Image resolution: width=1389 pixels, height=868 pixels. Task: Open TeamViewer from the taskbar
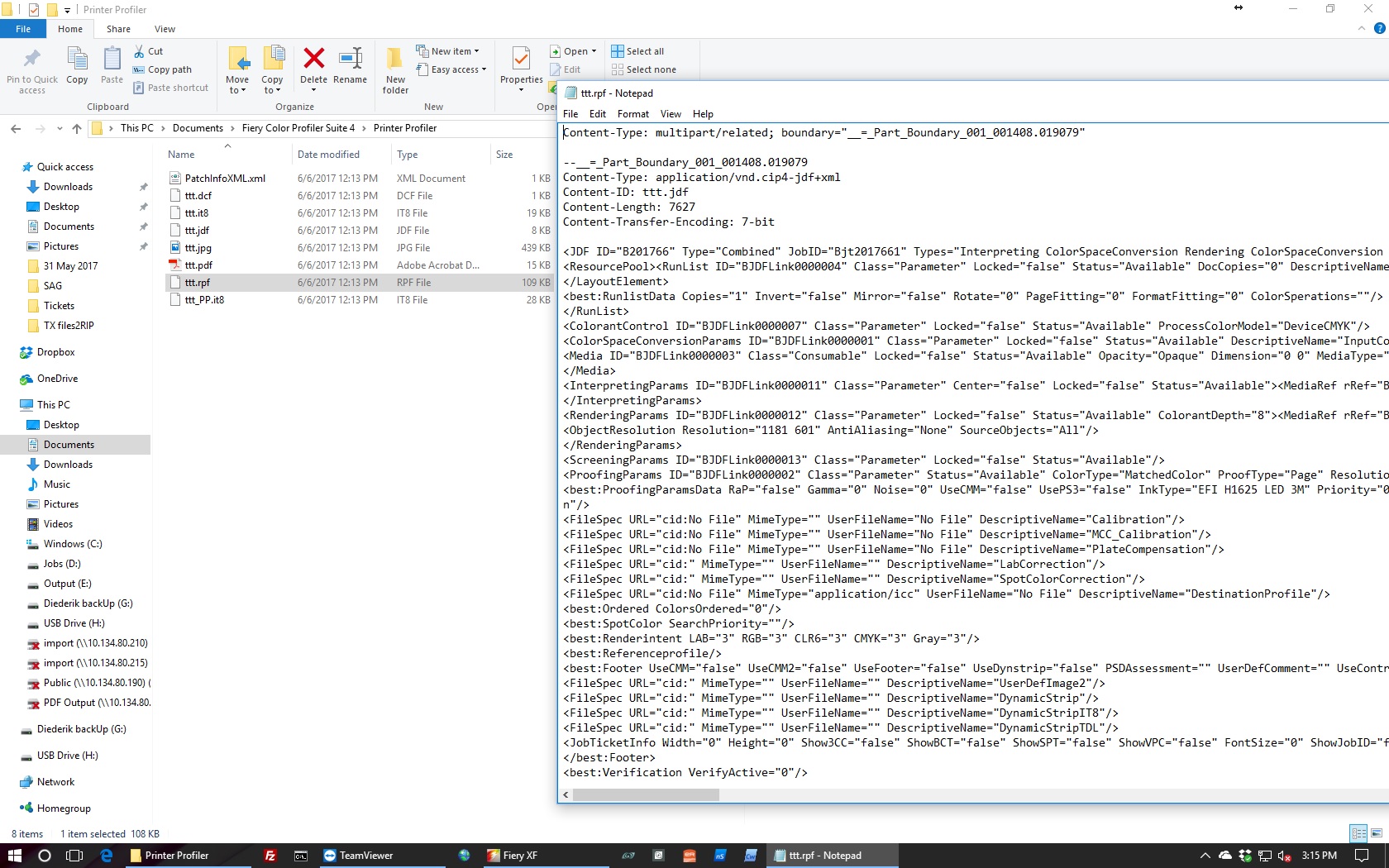[358, 856]
